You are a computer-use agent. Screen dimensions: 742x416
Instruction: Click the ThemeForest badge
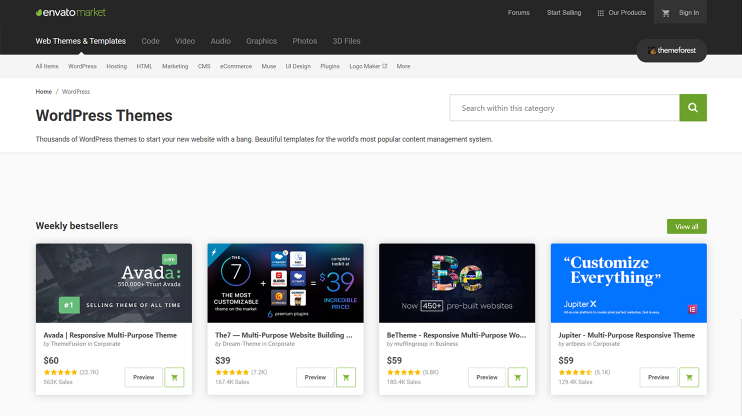671,50
